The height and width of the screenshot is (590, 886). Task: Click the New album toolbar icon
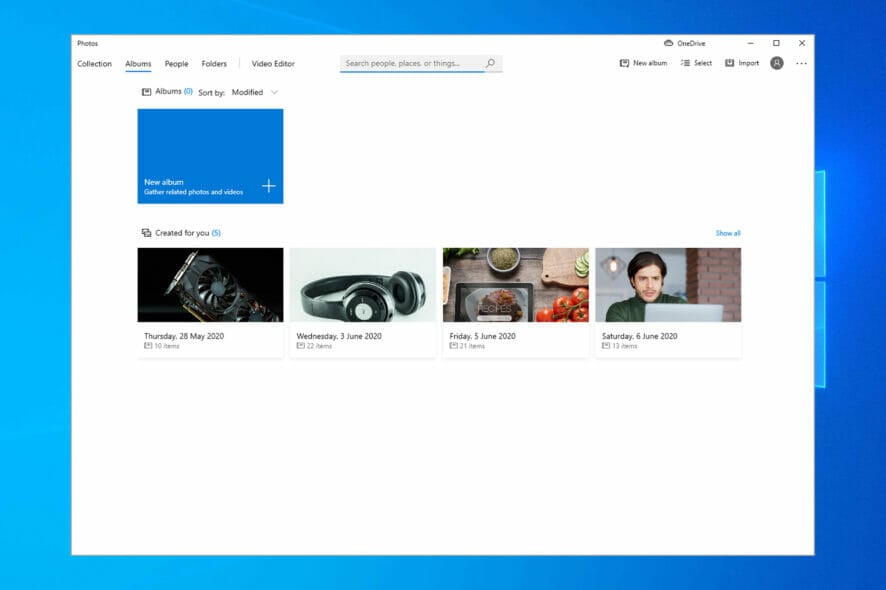click(x=625, y=63)
